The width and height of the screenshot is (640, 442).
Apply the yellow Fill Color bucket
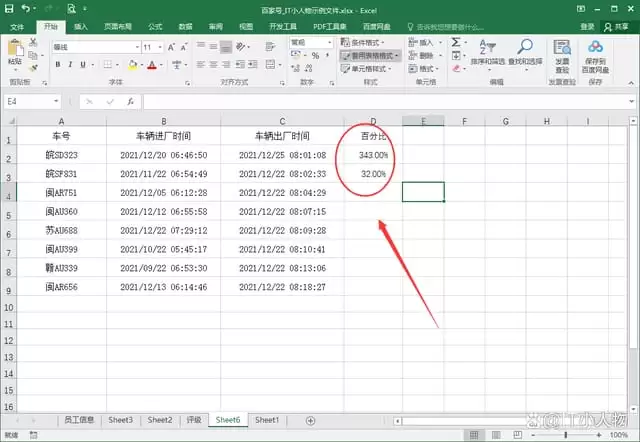tap(133, 64)
